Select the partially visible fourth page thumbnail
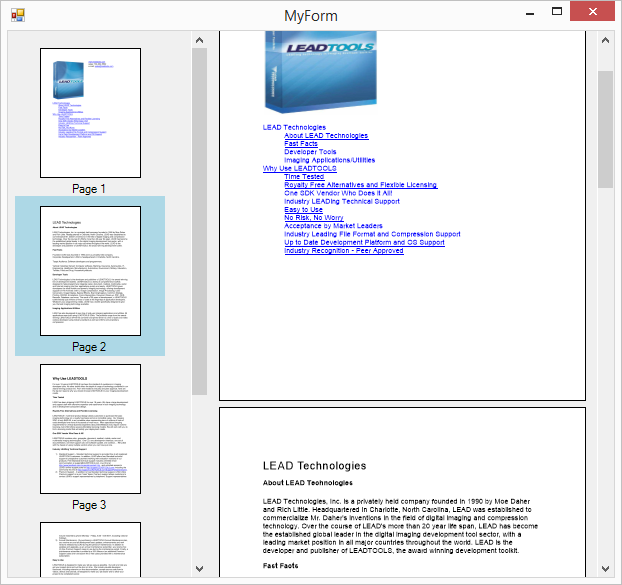 click(x=90, y=549)
